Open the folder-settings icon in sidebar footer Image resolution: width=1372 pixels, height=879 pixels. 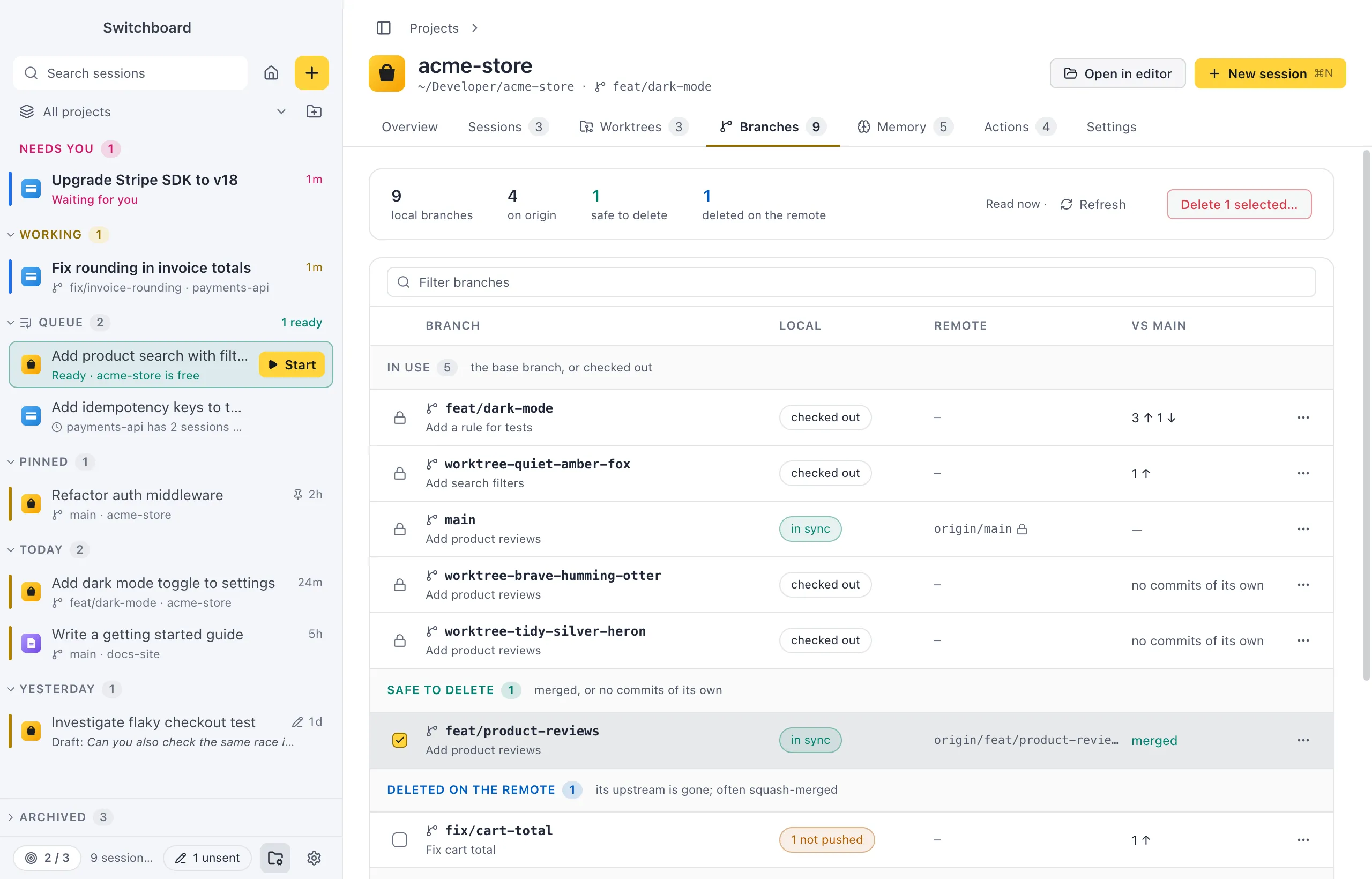tap(275, 858)
